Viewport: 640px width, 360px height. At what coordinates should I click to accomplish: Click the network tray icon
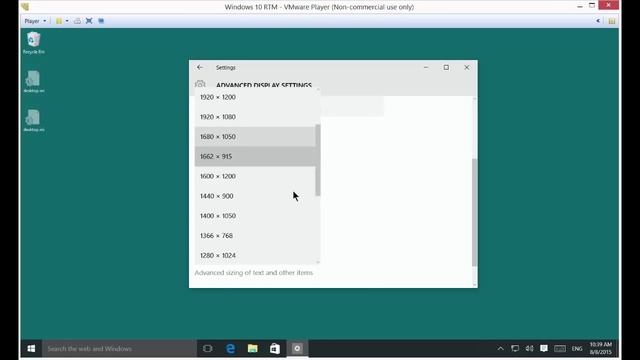click(515, 349)
